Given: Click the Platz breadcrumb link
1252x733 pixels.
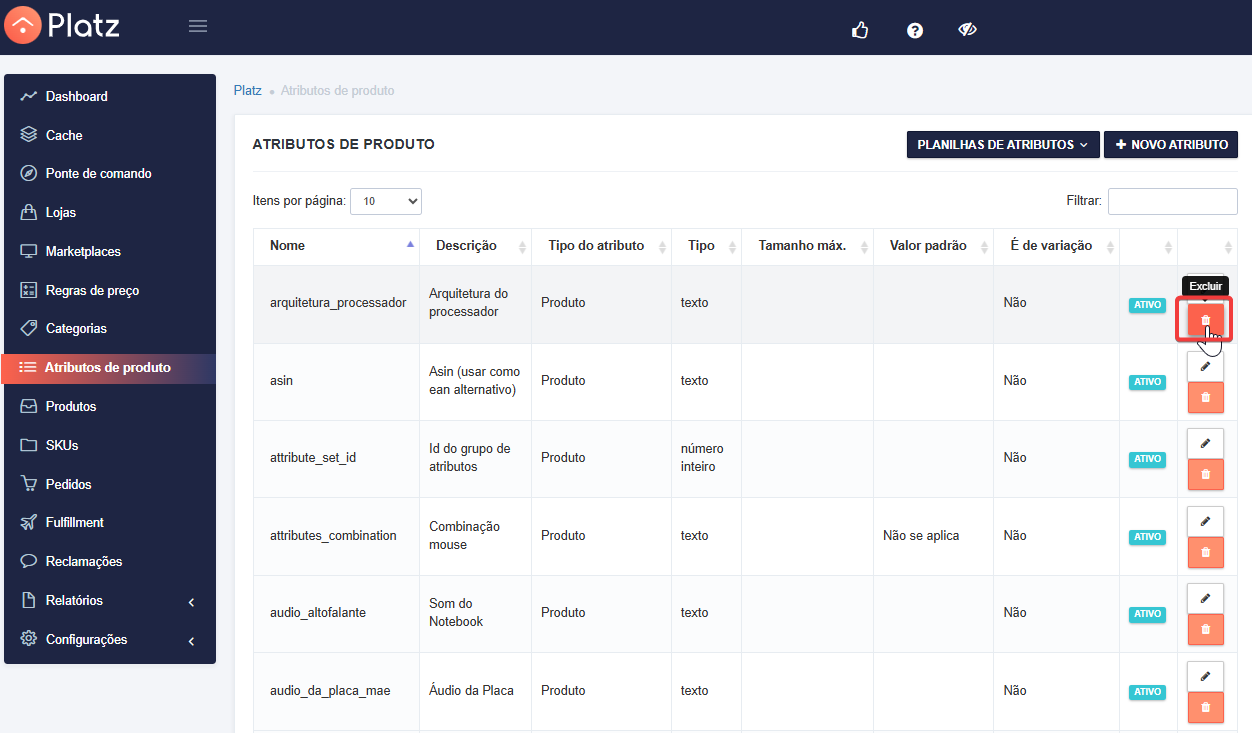Looking at the screenshot, I should point(247,90).
